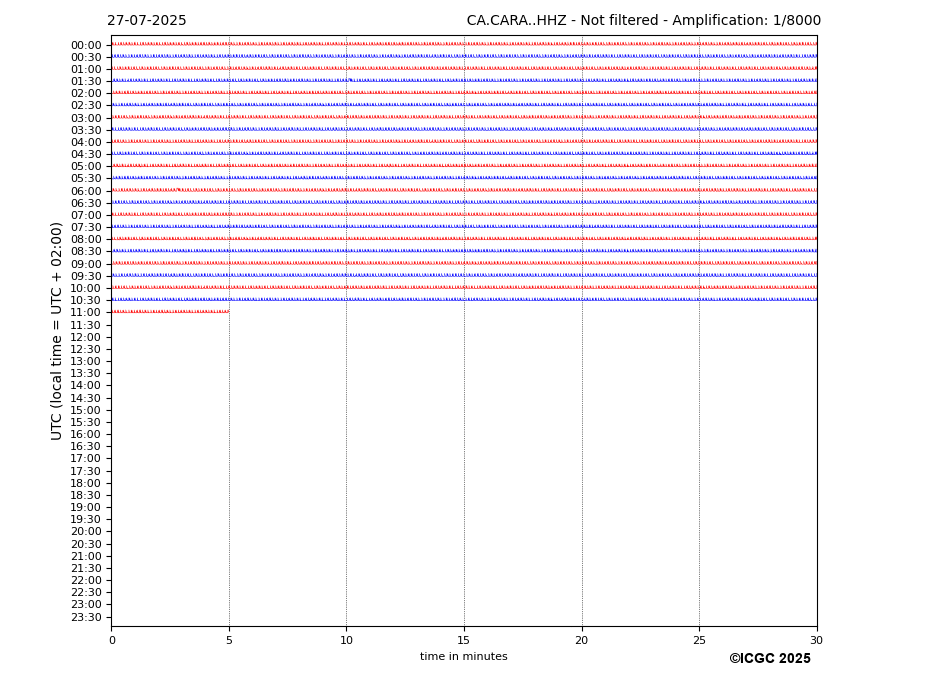Click the 22:00 time row label
Image resolution: width=927 pixels, height=696 pixels.
[x=86, y=581]
